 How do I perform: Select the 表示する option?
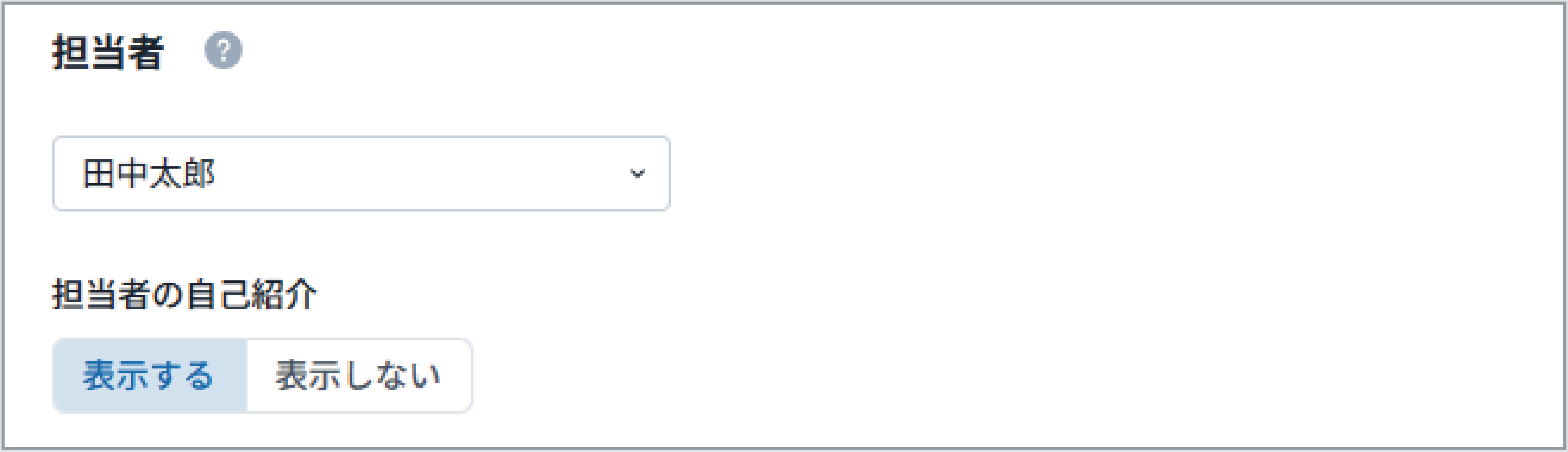[150, 375]
